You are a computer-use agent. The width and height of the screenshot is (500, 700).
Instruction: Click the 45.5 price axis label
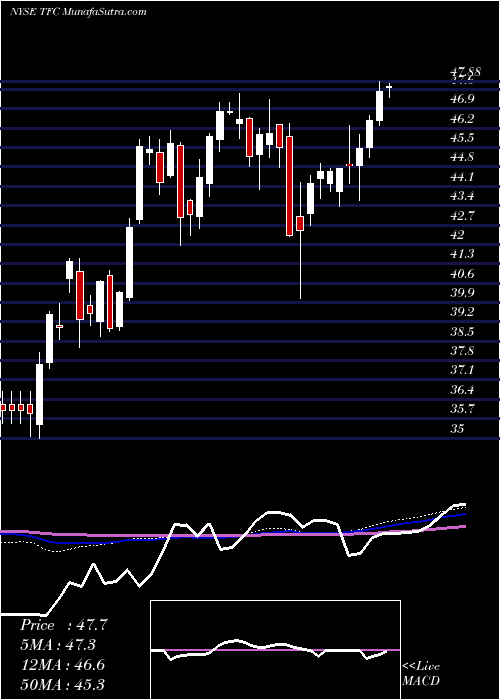click(x=463, y=138)
